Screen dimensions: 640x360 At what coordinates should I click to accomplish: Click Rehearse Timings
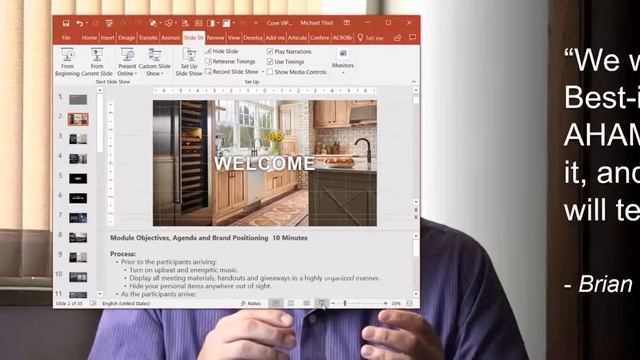(230, 62)
